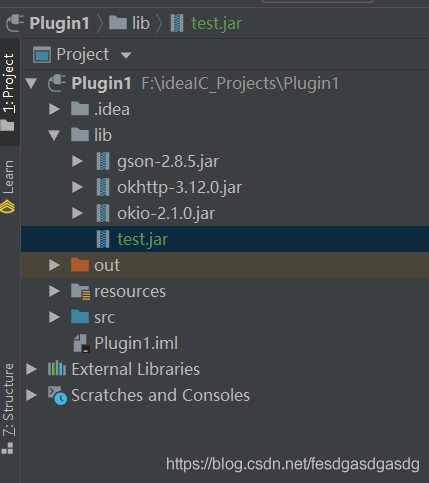Click the External Libraries bars icon
429x483 pixels.
click(57, 369)
